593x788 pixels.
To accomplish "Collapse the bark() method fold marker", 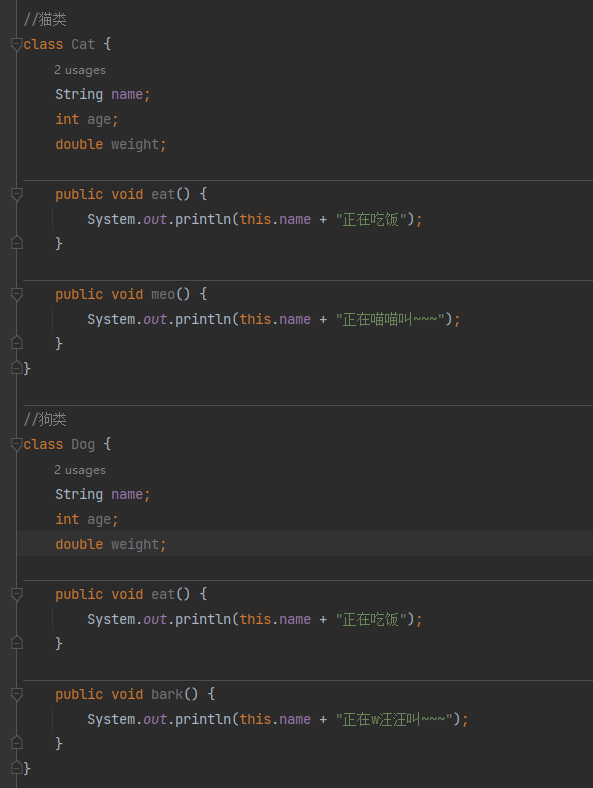I will 17,695.
